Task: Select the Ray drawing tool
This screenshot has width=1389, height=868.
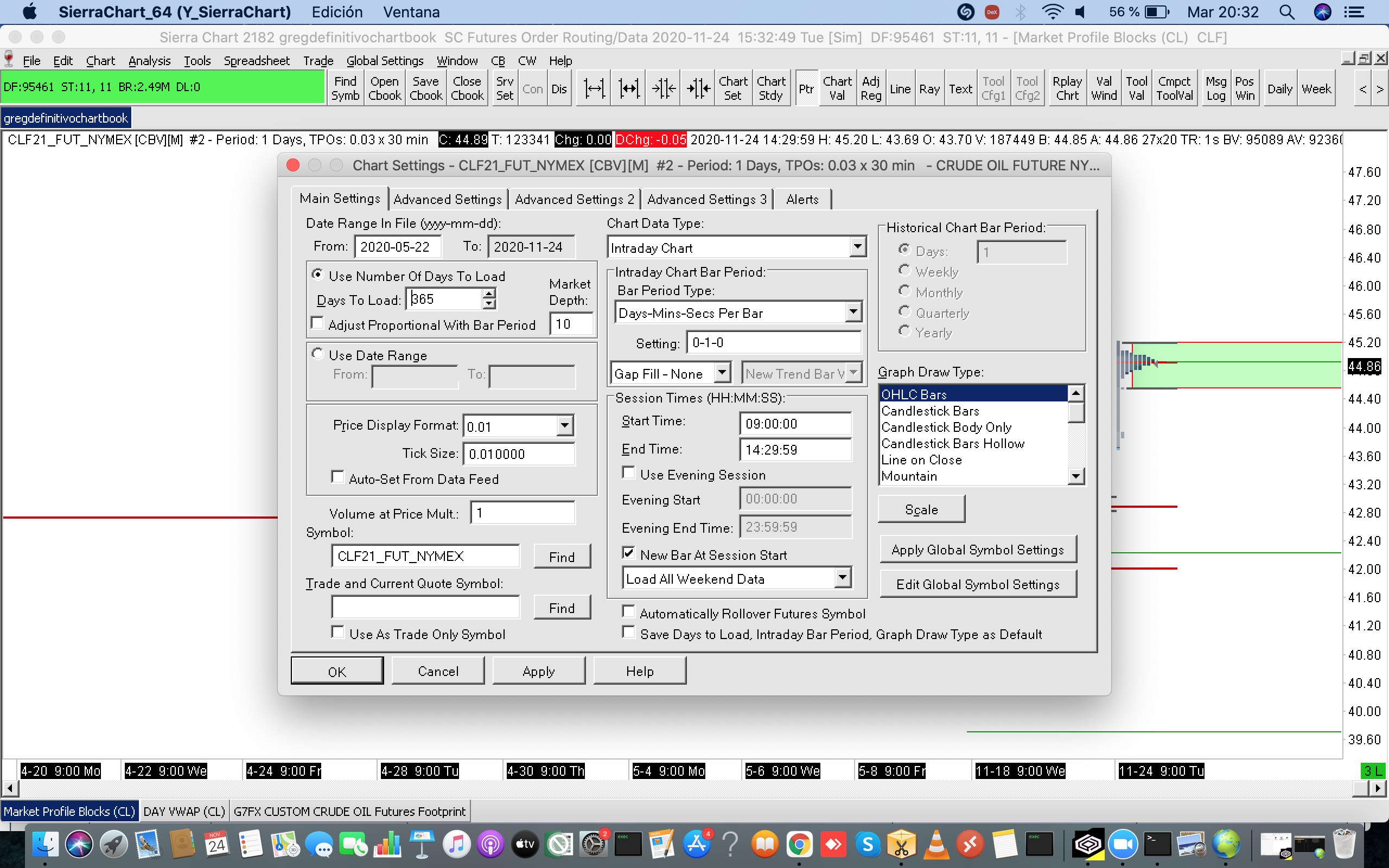Action: click(929, 88)
